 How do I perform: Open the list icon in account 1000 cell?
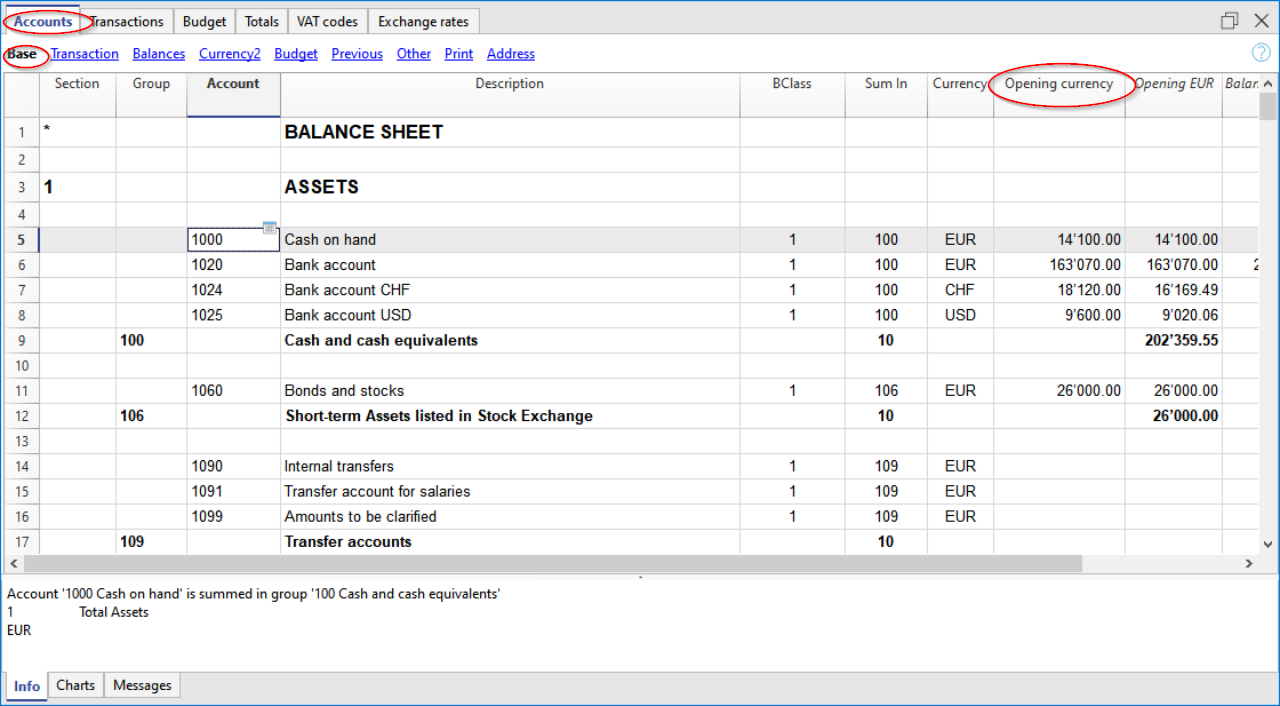(x=270, y=229)
